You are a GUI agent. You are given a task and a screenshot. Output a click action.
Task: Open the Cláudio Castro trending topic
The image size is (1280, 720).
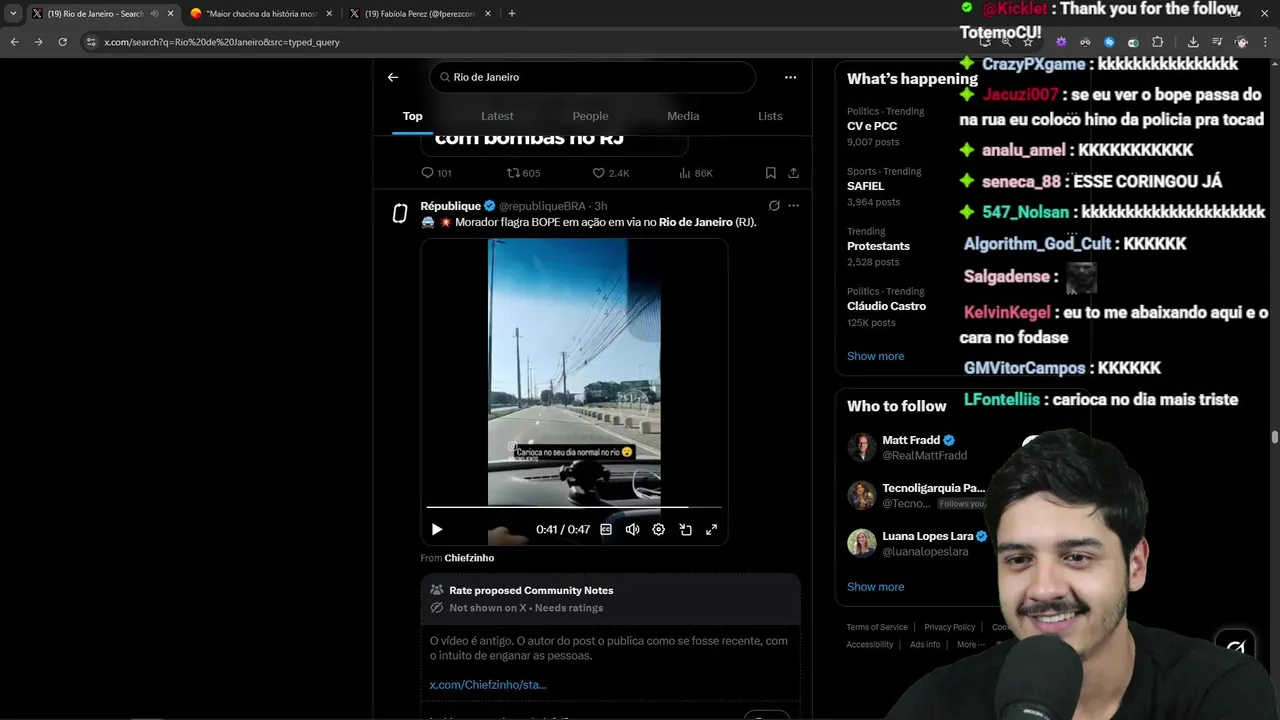[886, 306]
